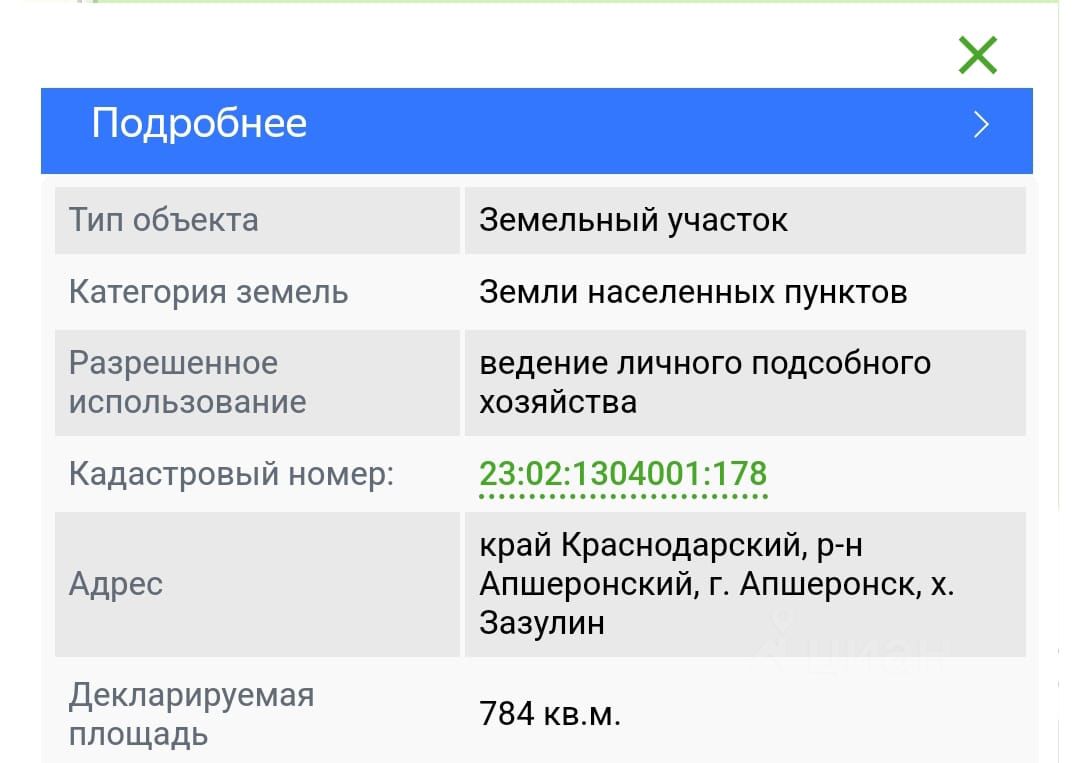
Task: Expand details via the right chevron arrow
Action: click(981, 125)
